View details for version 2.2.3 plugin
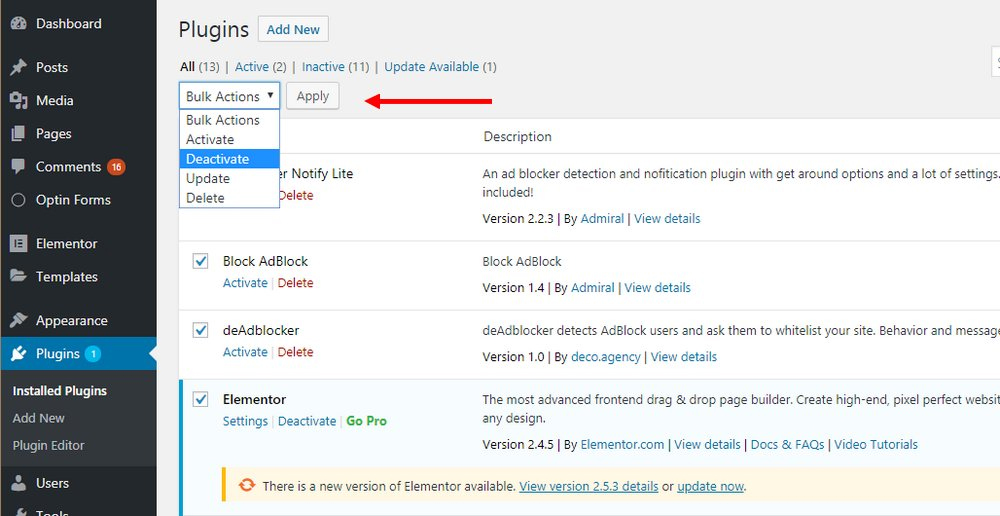The image size is (1000, 516). pos(667,218)
